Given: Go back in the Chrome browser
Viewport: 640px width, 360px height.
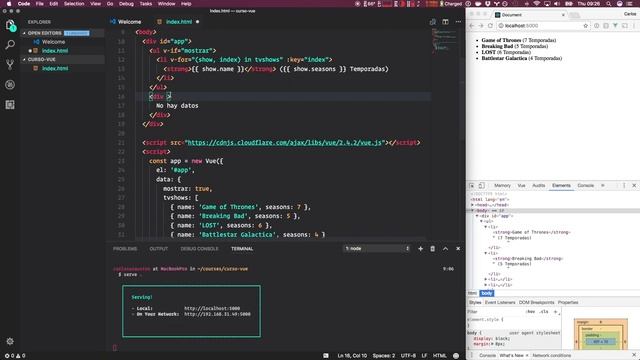Looking at the screenshot, I should tap(472, 26).
